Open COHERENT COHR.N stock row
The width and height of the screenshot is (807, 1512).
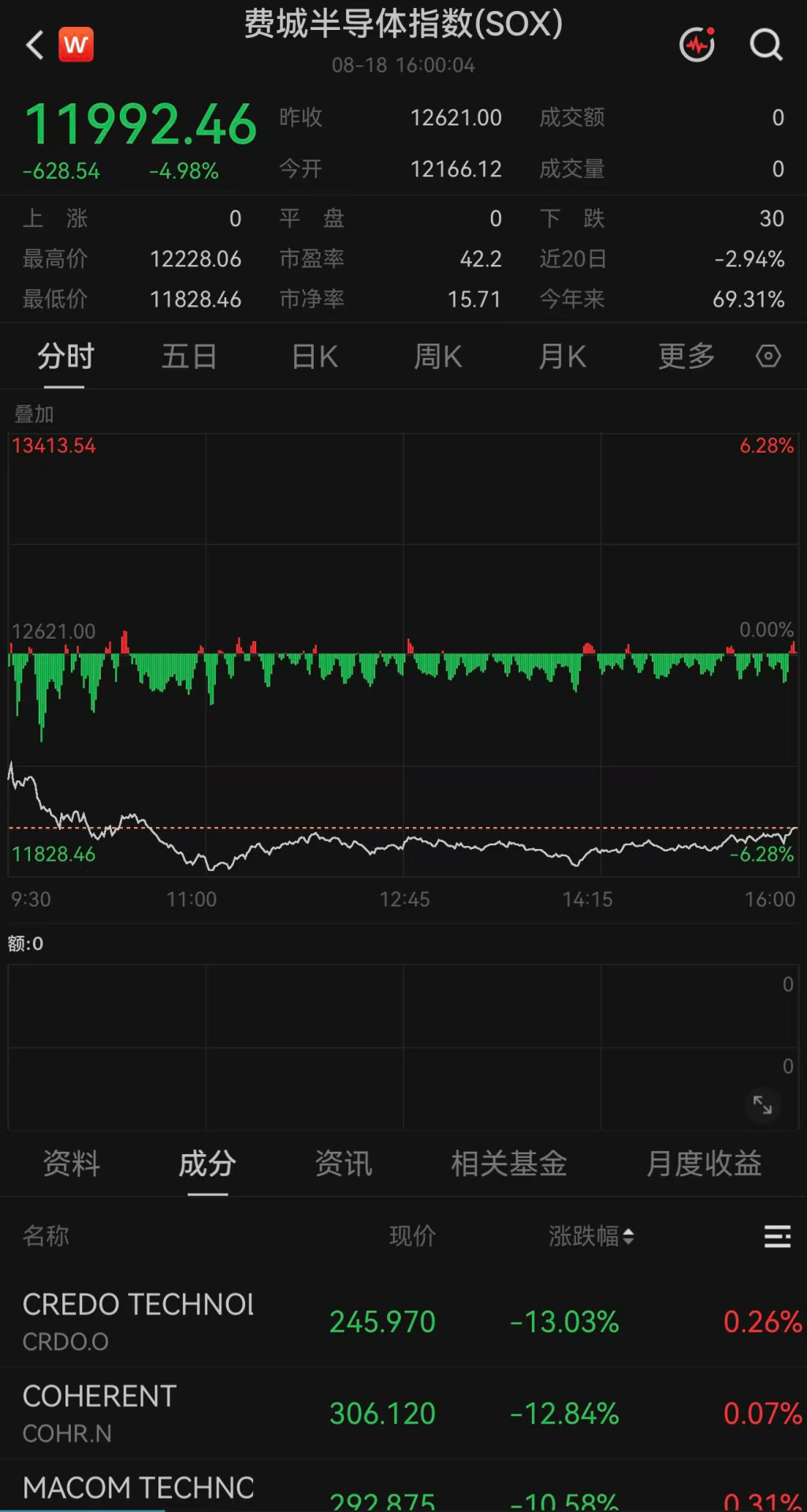point(403,1413)
